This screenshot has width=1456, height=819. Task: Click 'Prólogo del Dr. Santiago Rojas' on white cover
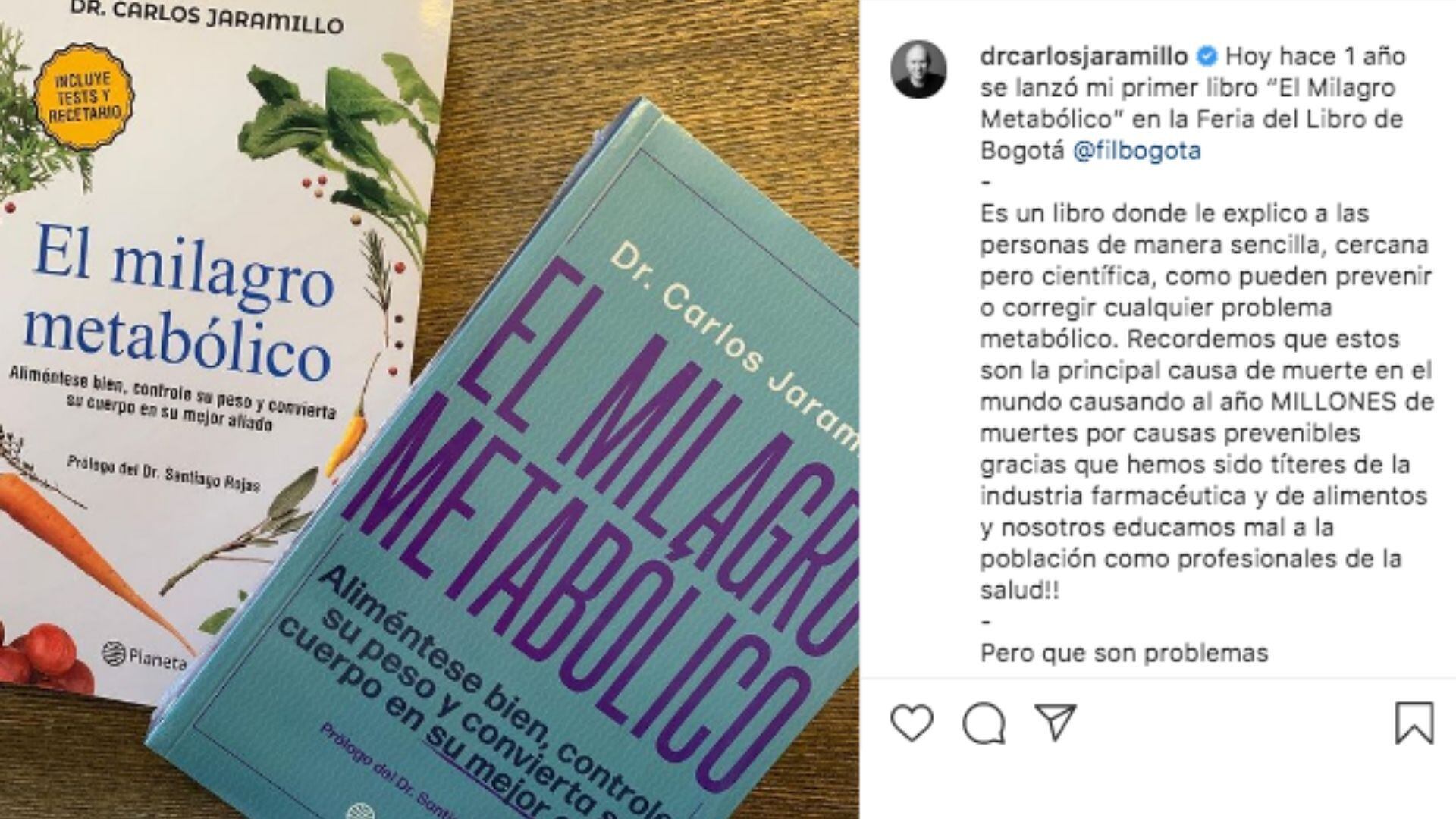(x=164, y=473)
